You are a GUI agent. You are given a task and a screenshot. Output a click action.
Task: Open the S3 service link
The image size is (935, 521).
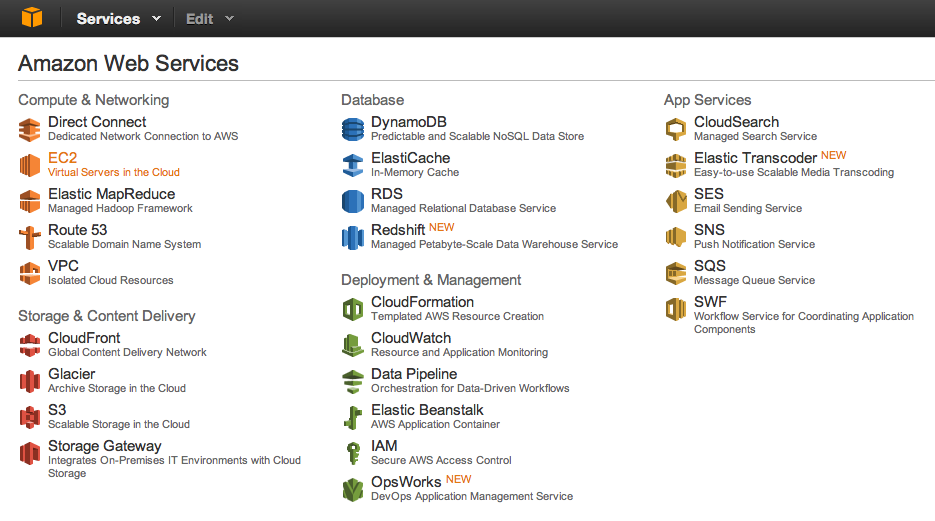[57, 410]
